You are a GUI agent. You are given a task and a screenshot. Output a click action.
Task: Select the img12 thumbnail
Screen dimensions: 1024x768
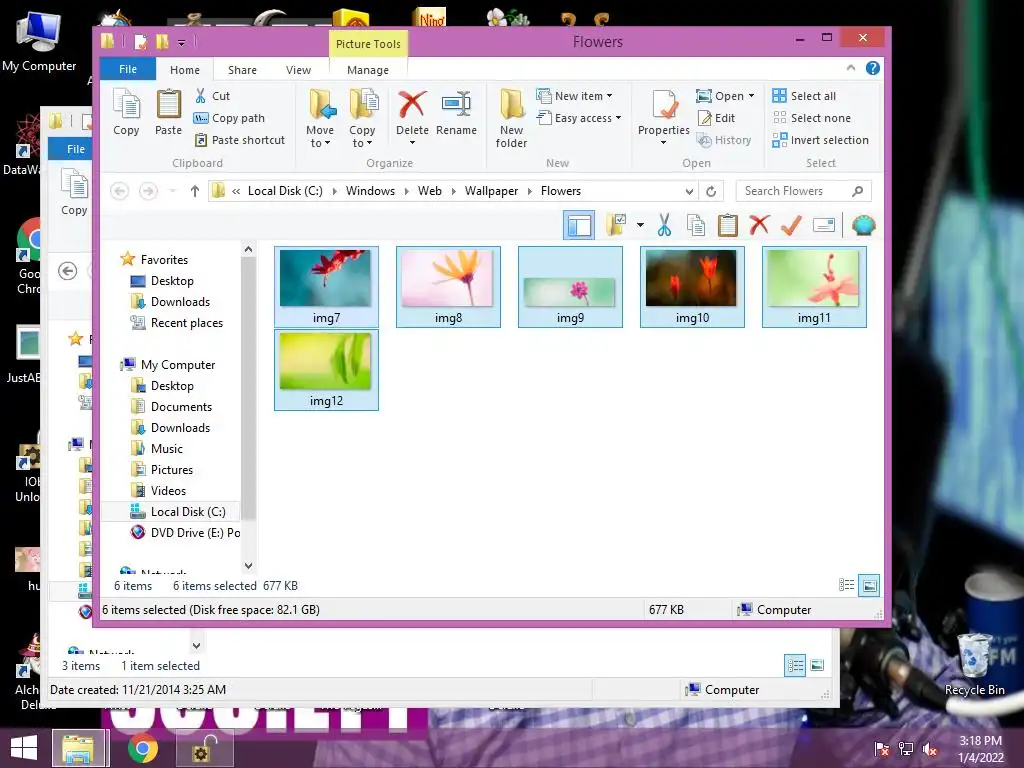[x=326, y=370]
